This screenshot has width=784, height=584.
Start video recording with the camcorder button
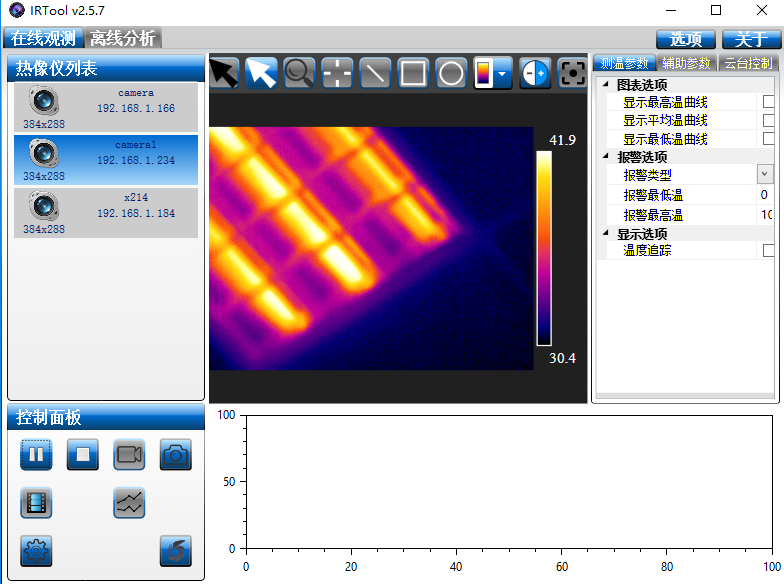[x=129, y=455]
